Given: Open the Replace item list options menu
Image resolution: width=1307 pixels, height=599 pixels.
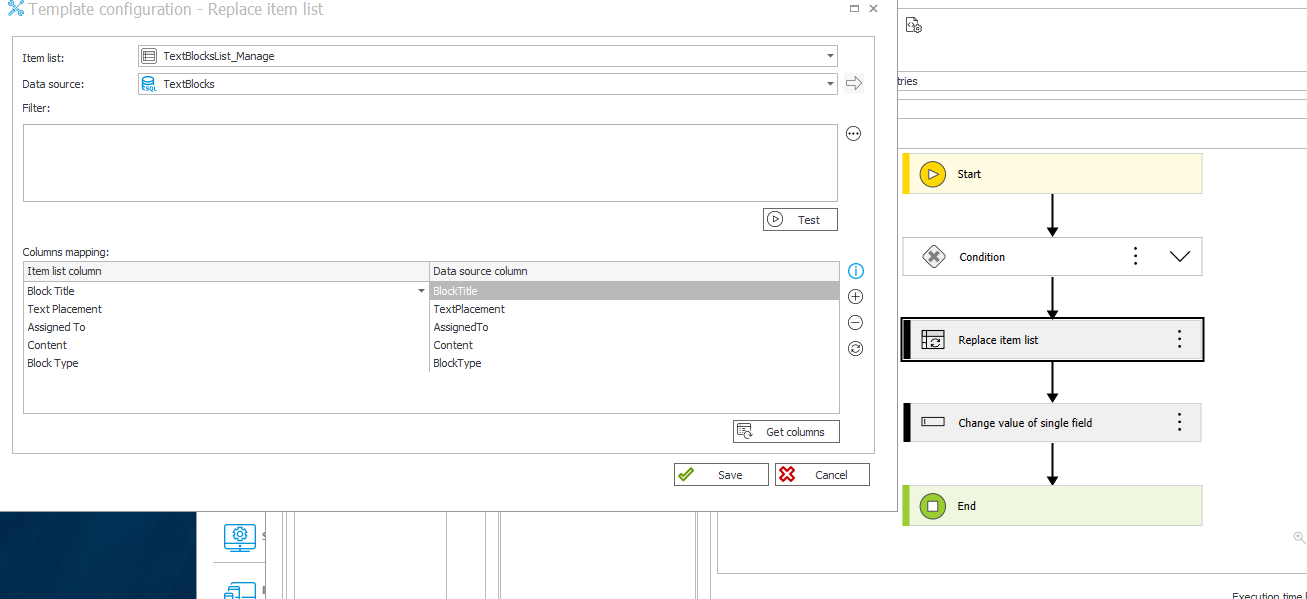Looking at the screenshot, I should point(1179,339).
